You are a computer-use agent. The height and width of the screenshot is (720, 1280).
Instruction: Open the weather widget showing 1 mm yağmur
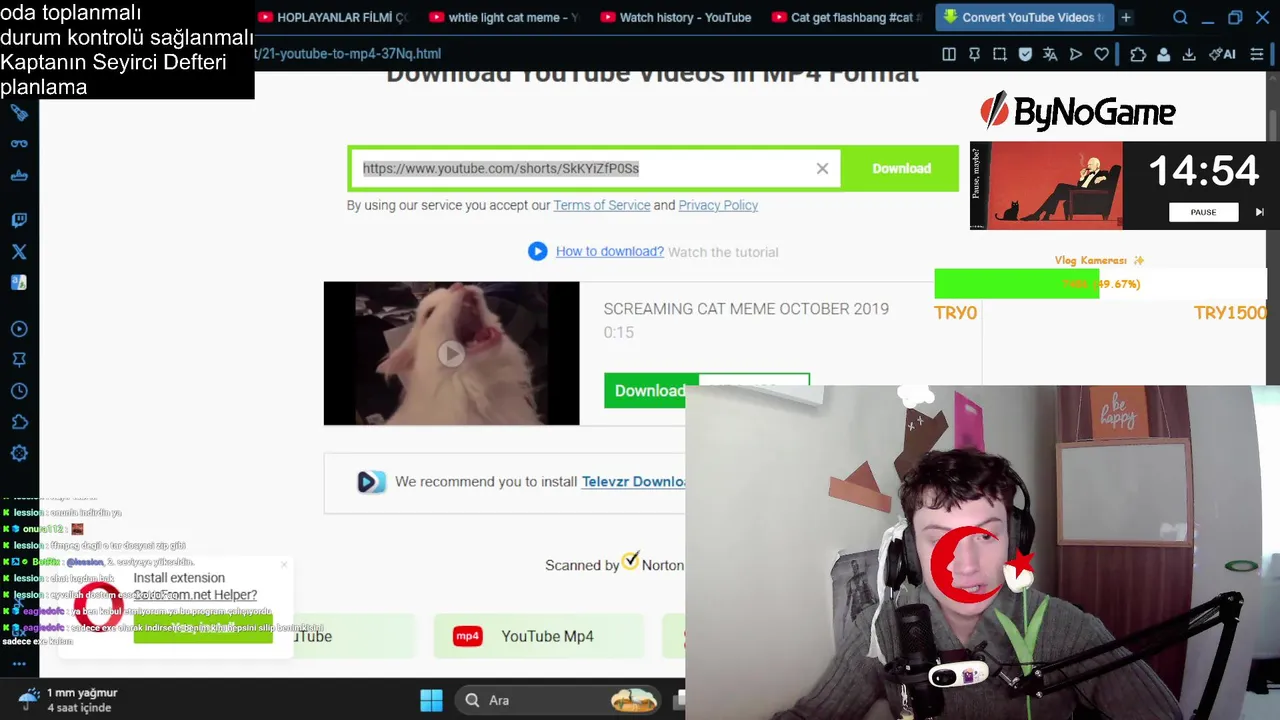tap(70, 700)
